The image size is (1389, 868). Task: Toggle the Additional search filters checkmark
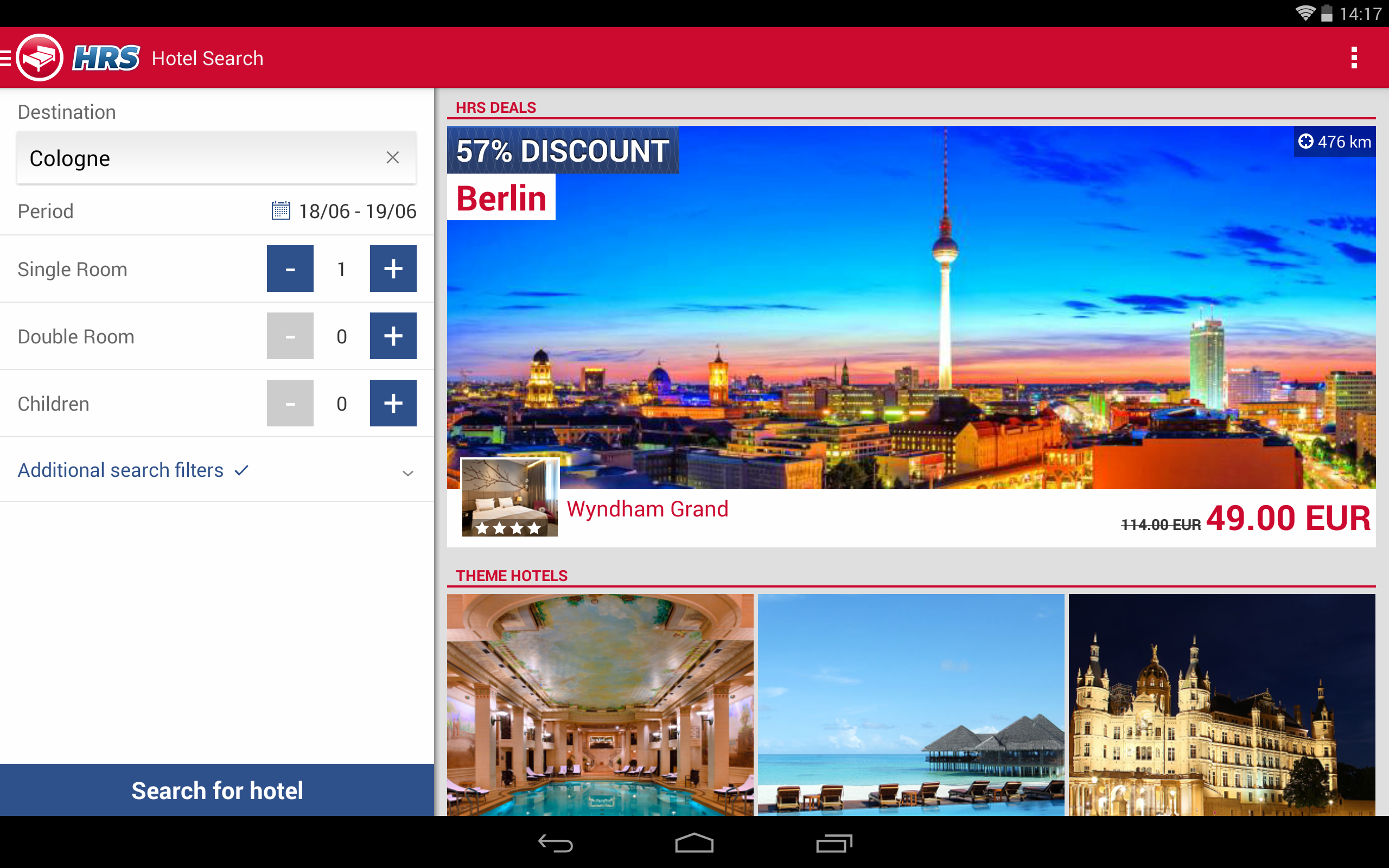click(x=241, y=470)
